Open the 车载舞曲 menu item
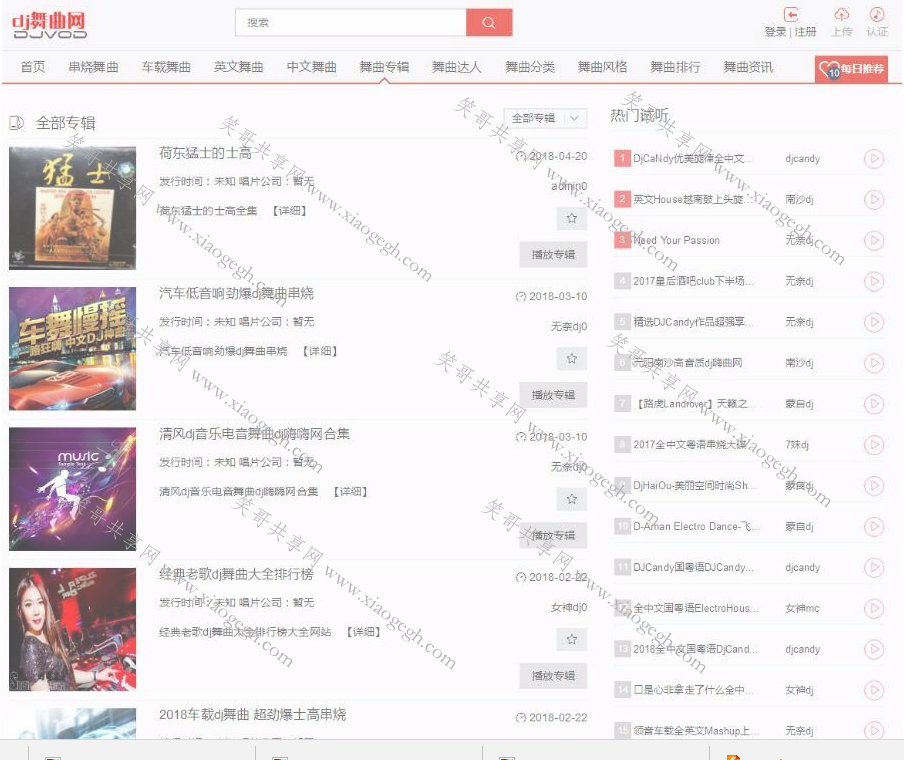 (166, 67)
